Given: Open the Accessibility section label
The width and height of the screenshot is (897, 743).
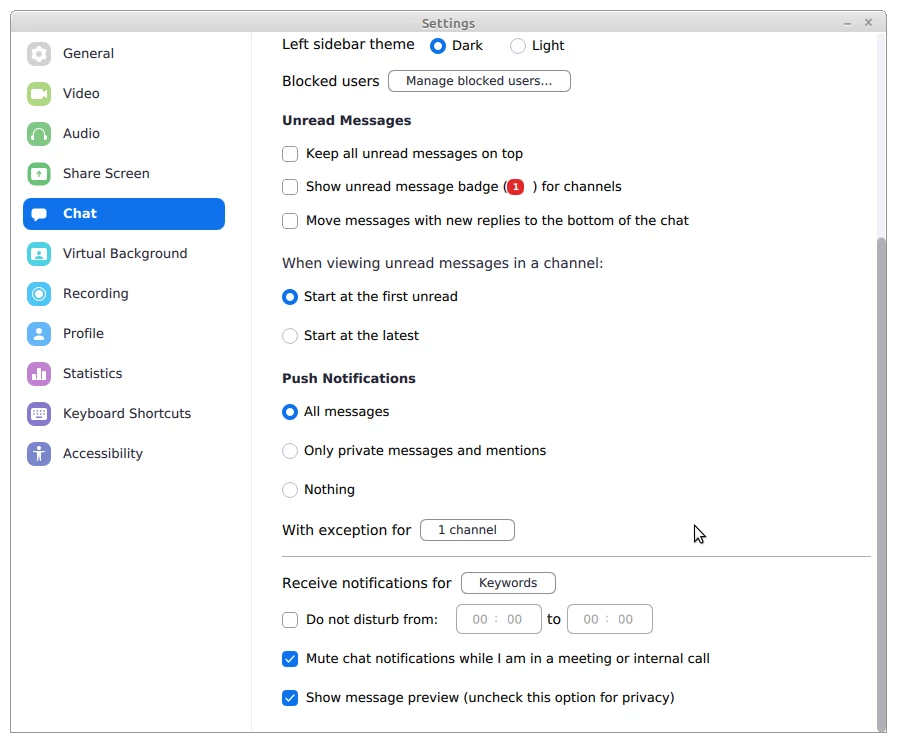Looking at the screenshot, I should point(102,454).
